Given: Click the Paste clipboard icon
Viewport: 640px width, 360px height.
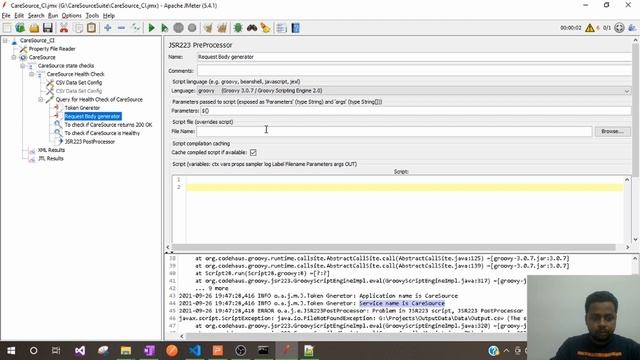Looking at the screenshot, I should [91, 28].
